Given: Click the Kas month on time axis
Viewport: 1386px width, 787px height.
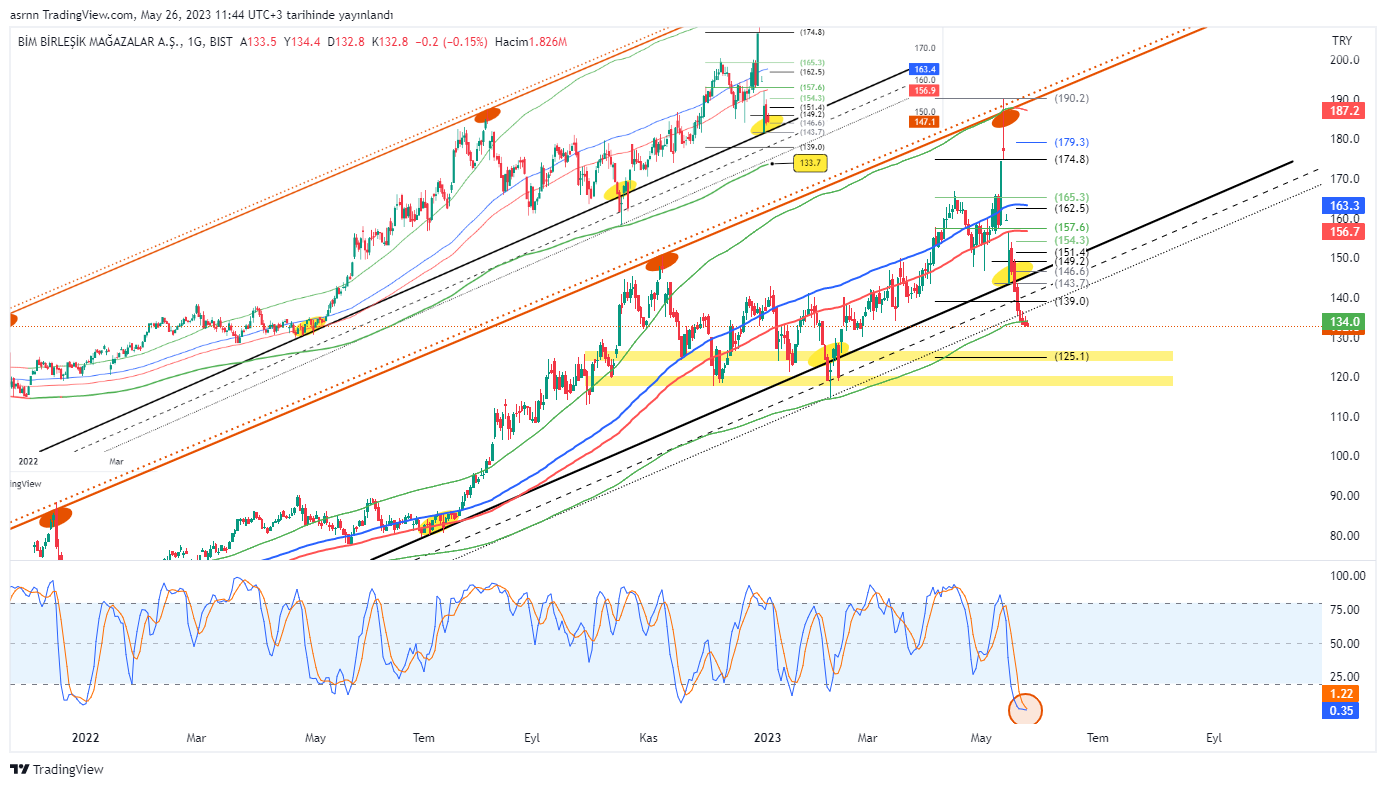Looking at the screenshot, I should coord(649,738).
